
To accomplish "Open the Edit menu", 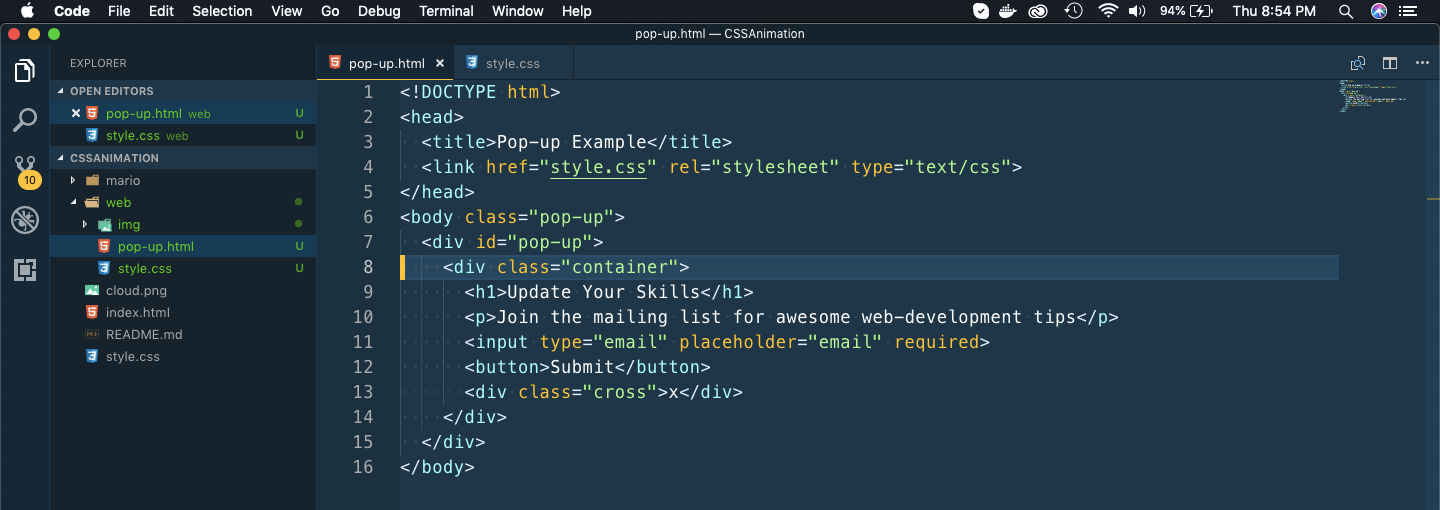I will (x=161, y=11).
